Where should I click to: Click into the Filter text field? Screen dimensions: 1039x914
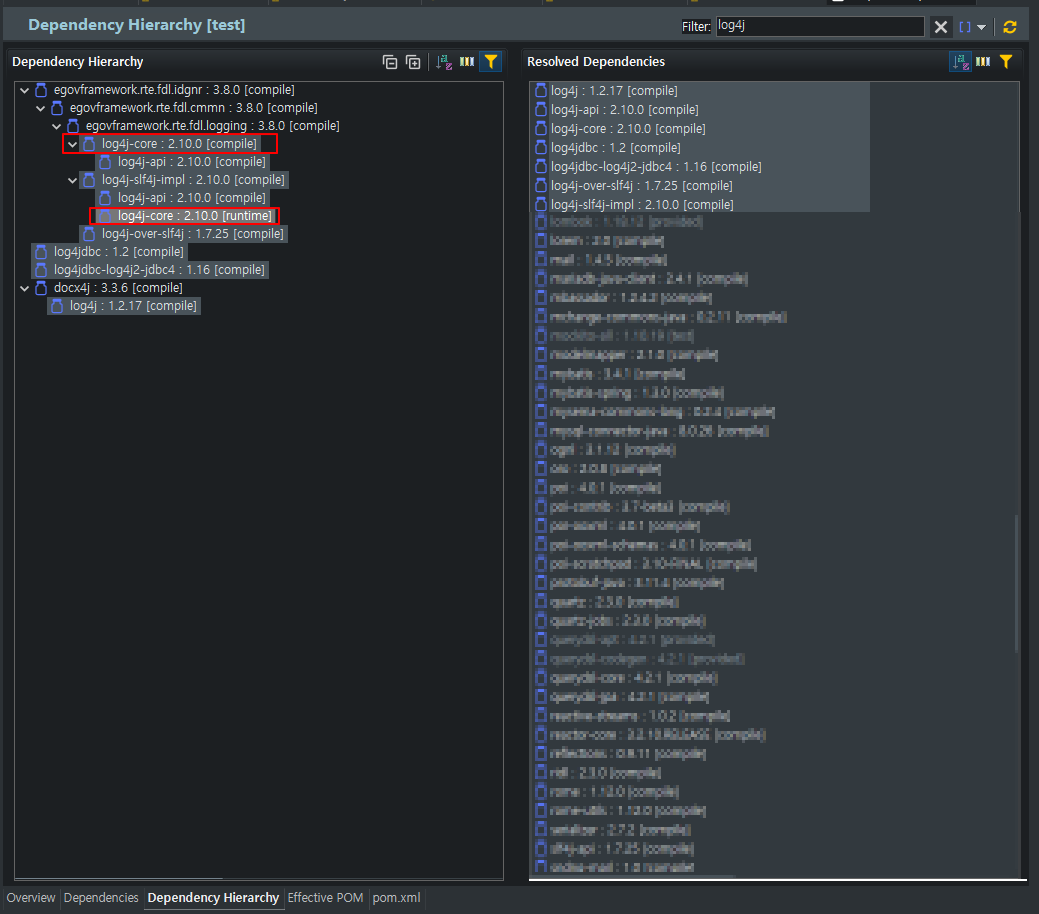[x=820, y=26]
